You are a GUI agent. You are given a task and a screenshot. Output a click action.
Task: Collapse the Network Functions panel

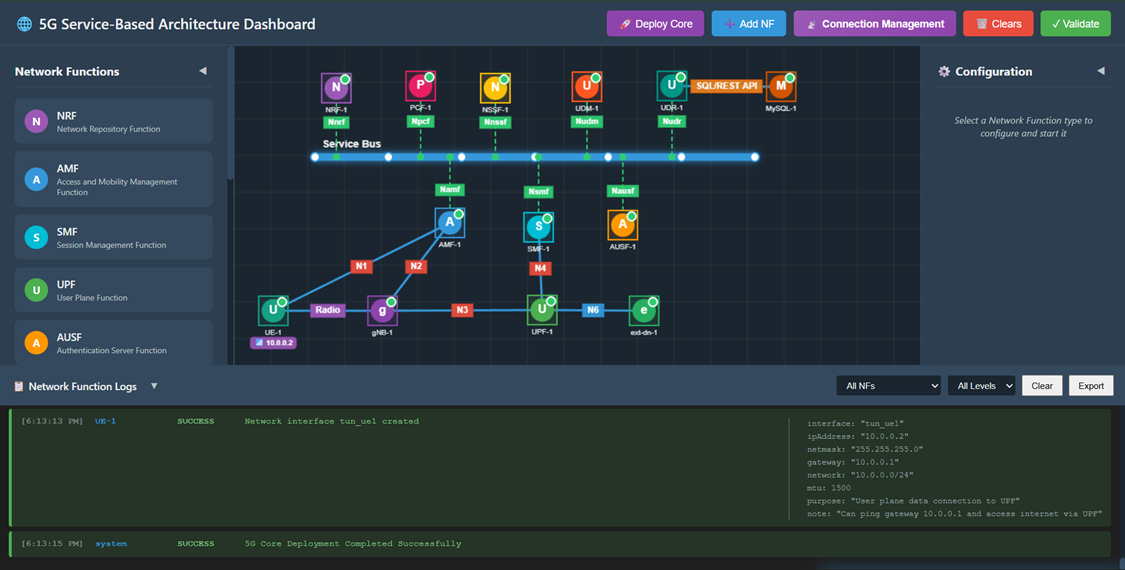pos(203,71)
